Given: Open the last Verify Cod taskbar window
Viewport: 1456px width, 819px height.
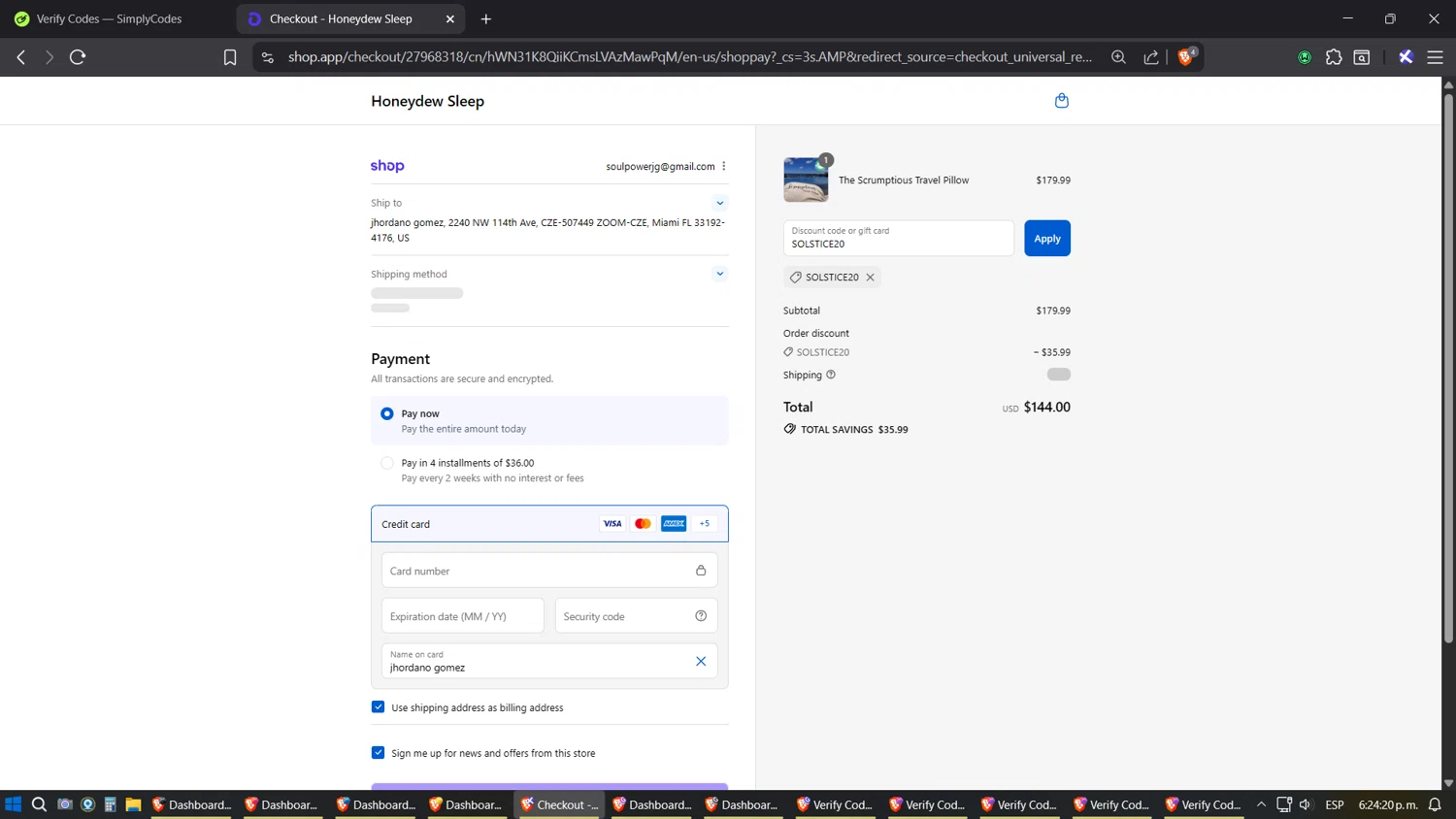Looking at the screenshot, I should tap(1203, 804).
